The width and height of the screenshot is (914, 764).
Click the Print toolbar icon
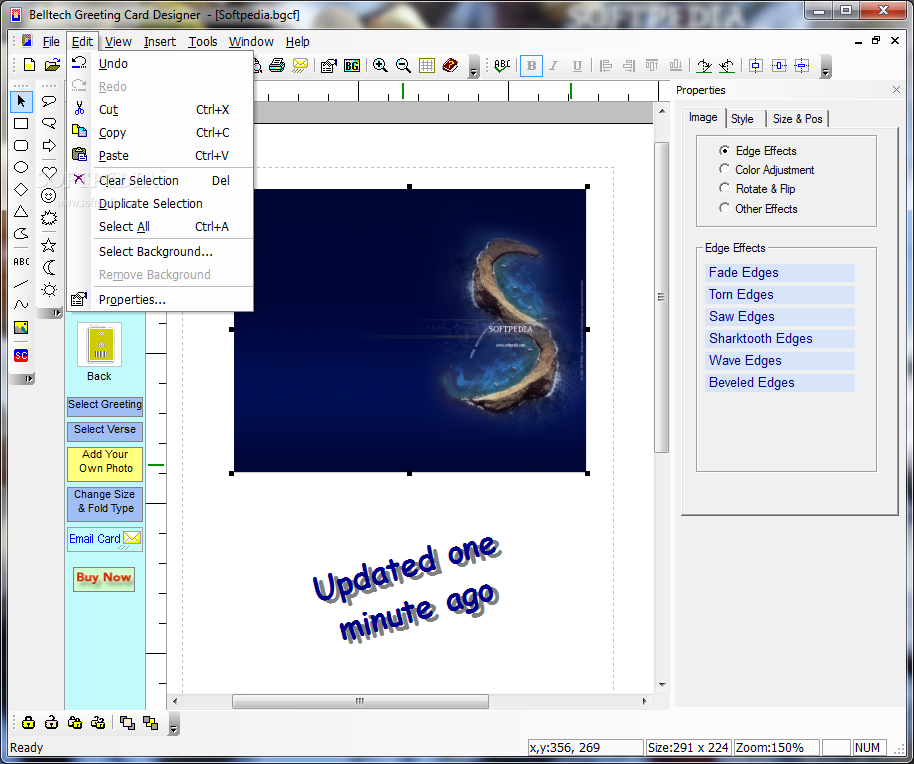point(277,65)
